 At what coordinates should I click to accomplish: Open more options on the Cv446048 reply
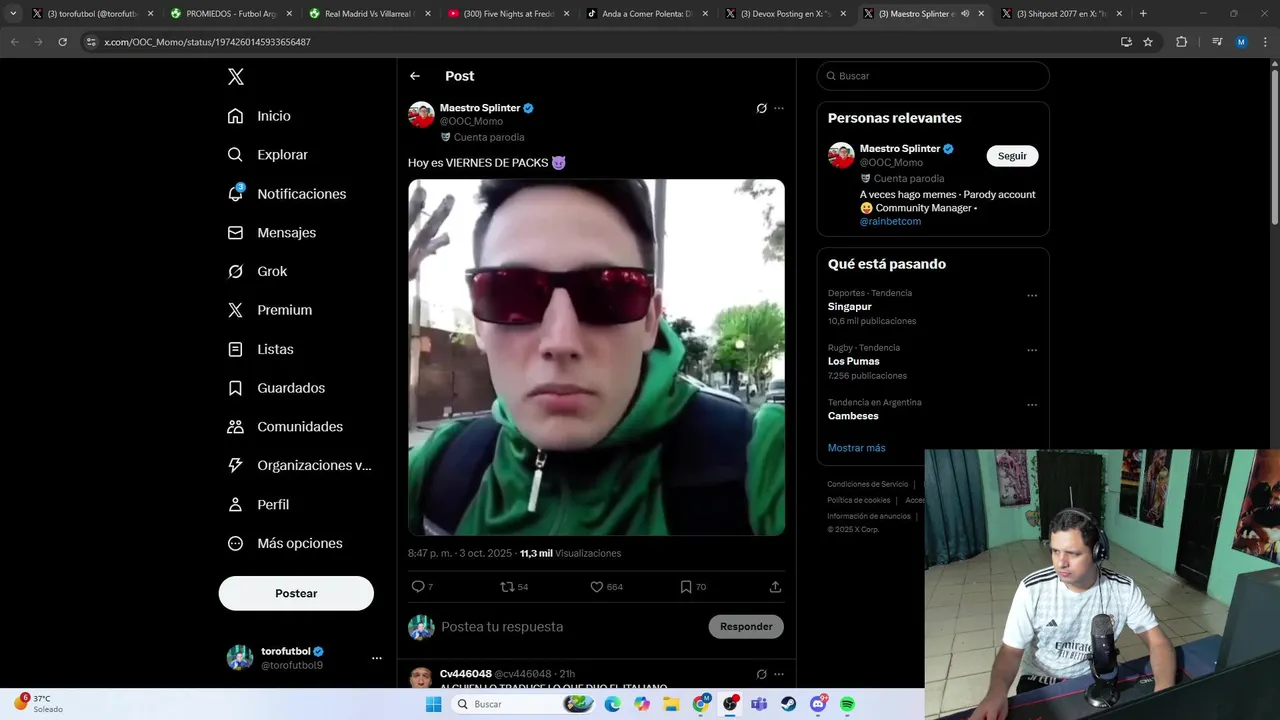coord(779,674)
